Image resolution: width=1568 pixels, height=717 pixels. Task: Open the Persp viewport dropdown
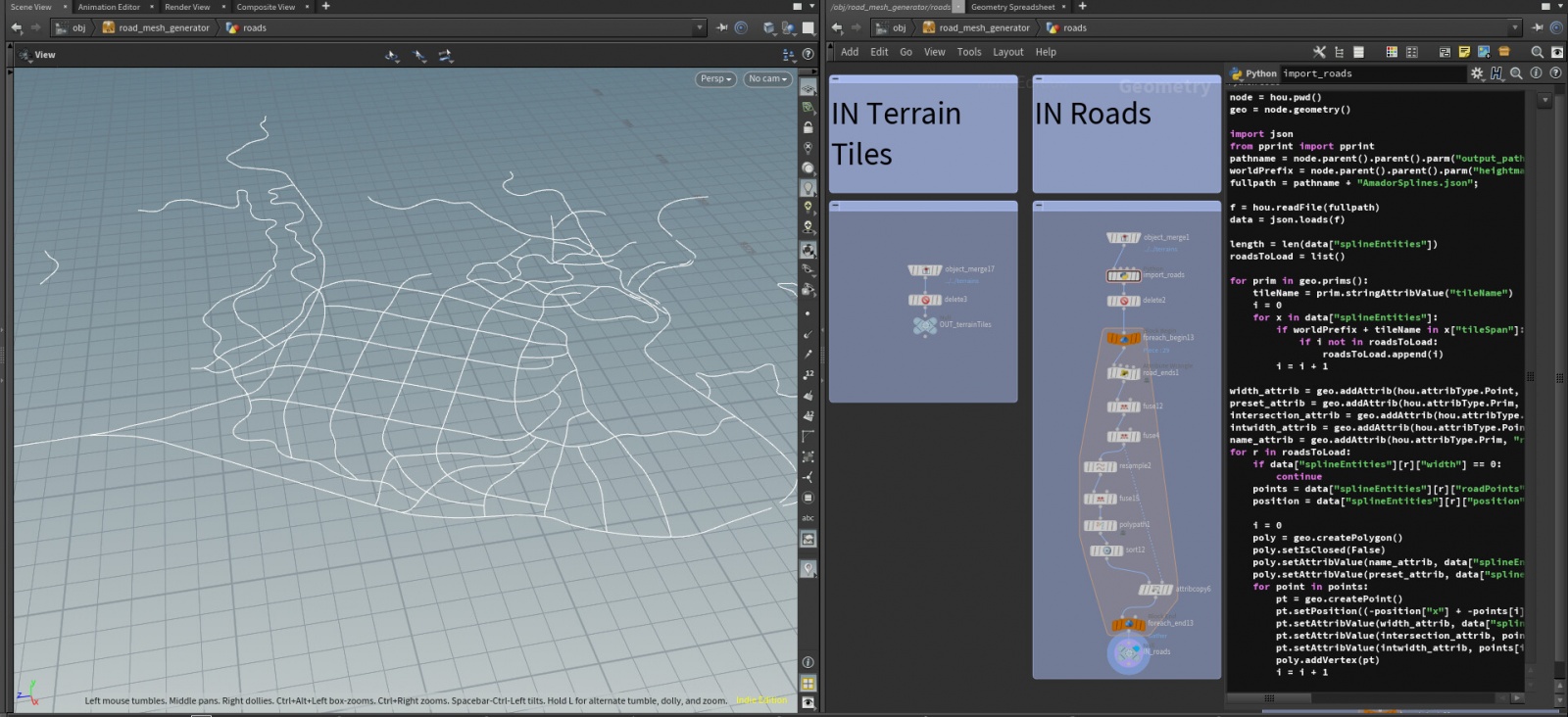click(716, 78)
